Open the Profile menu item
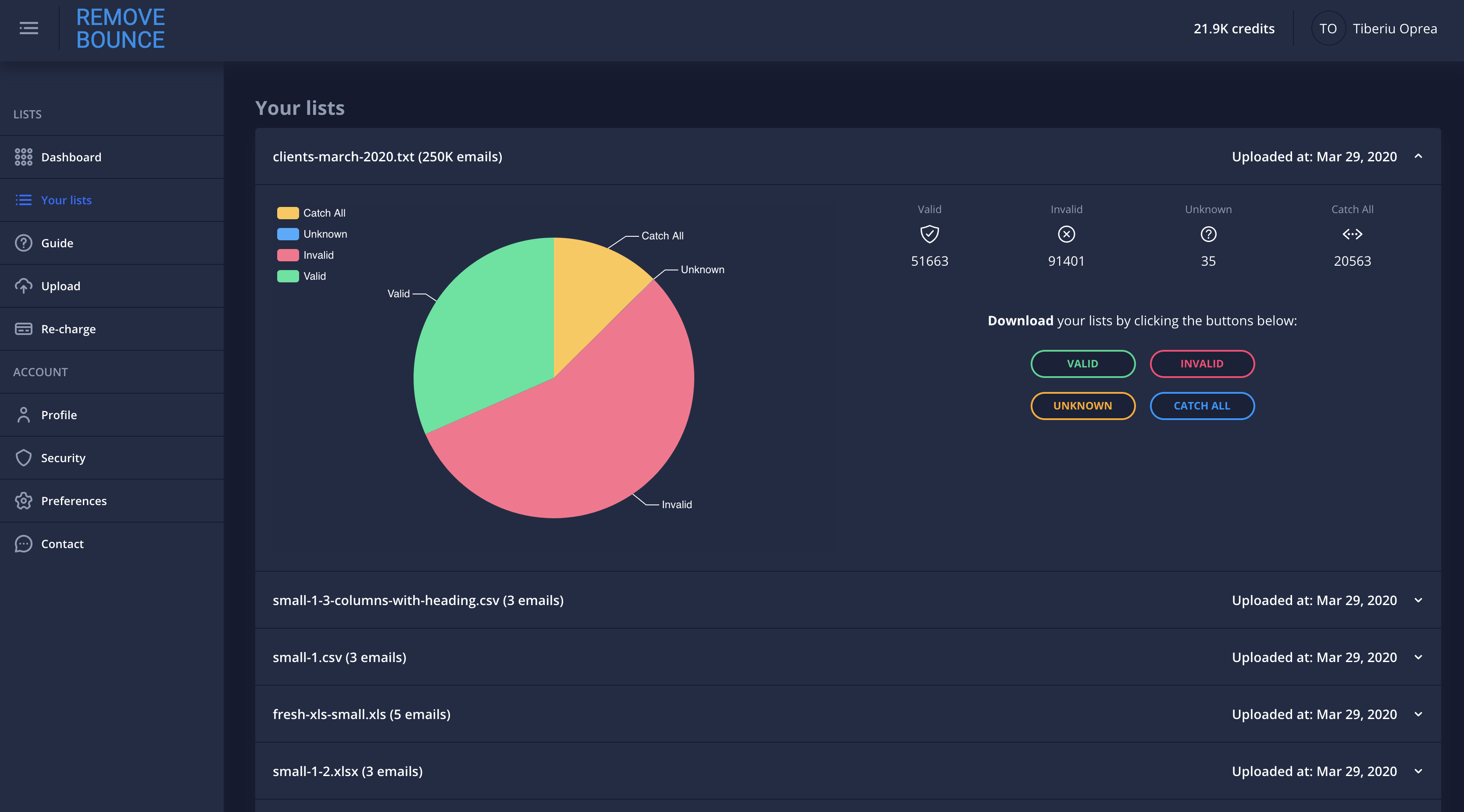The width and height of the screenshot is (1464, 812). coord(58,415)
